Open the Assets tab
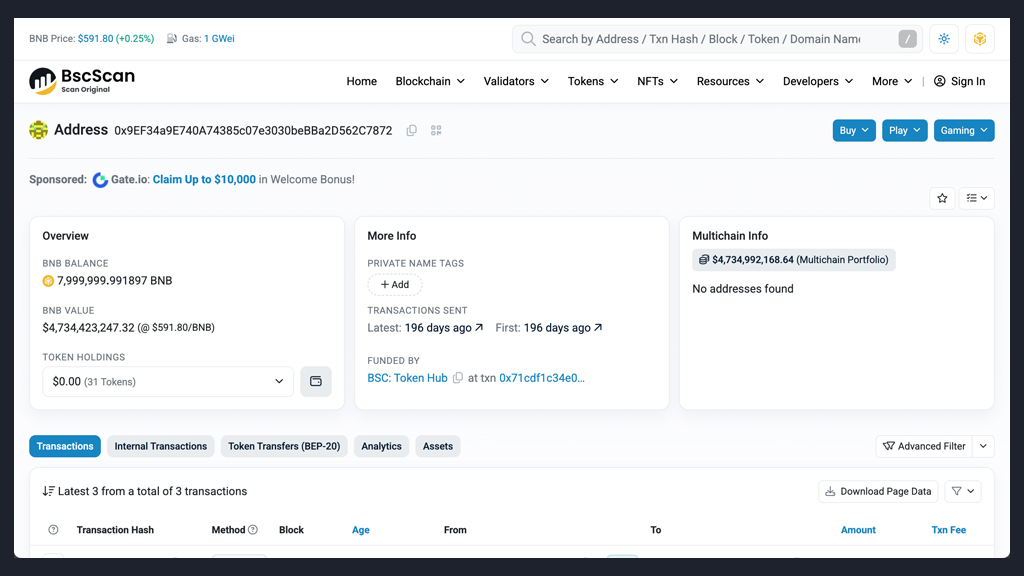 (438, 446)
